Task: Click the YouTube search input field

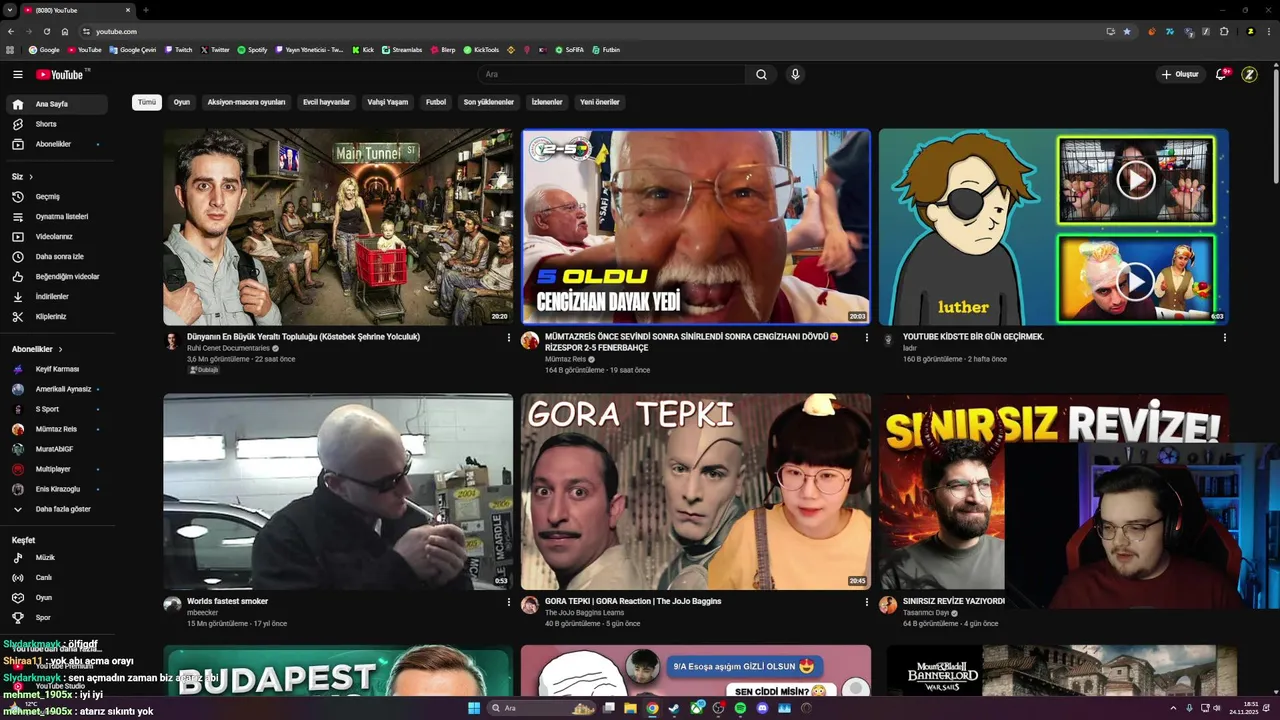Action: point(610,74)
